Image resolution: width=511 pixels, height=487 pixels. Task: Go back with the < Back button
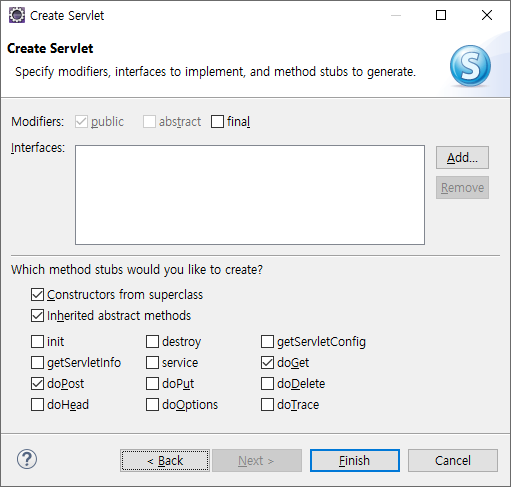[x=165, y=461]
